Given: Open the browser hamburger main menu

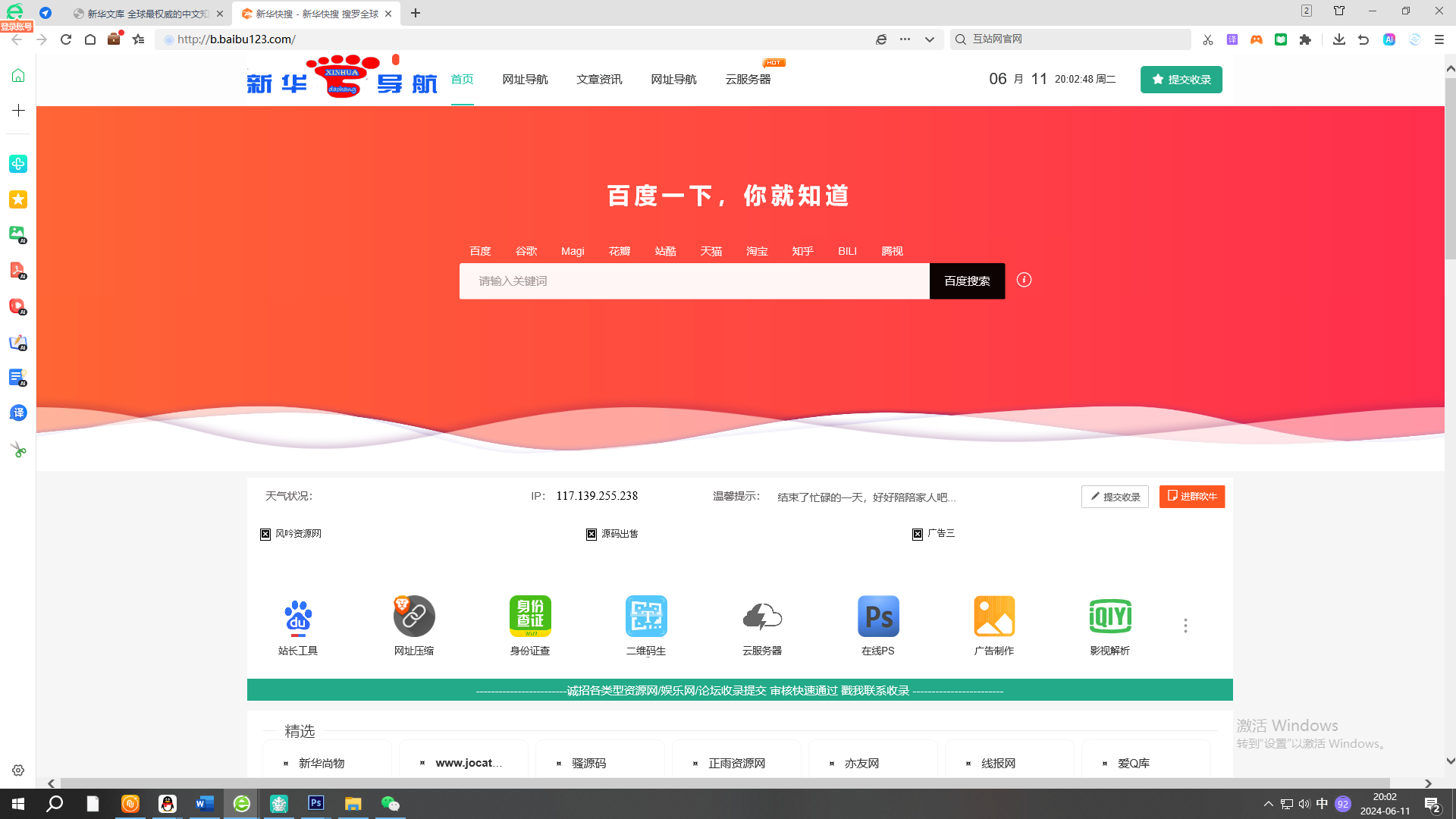Looking at the screenshot, I should pyautogui.click(x=1439, y=39).
